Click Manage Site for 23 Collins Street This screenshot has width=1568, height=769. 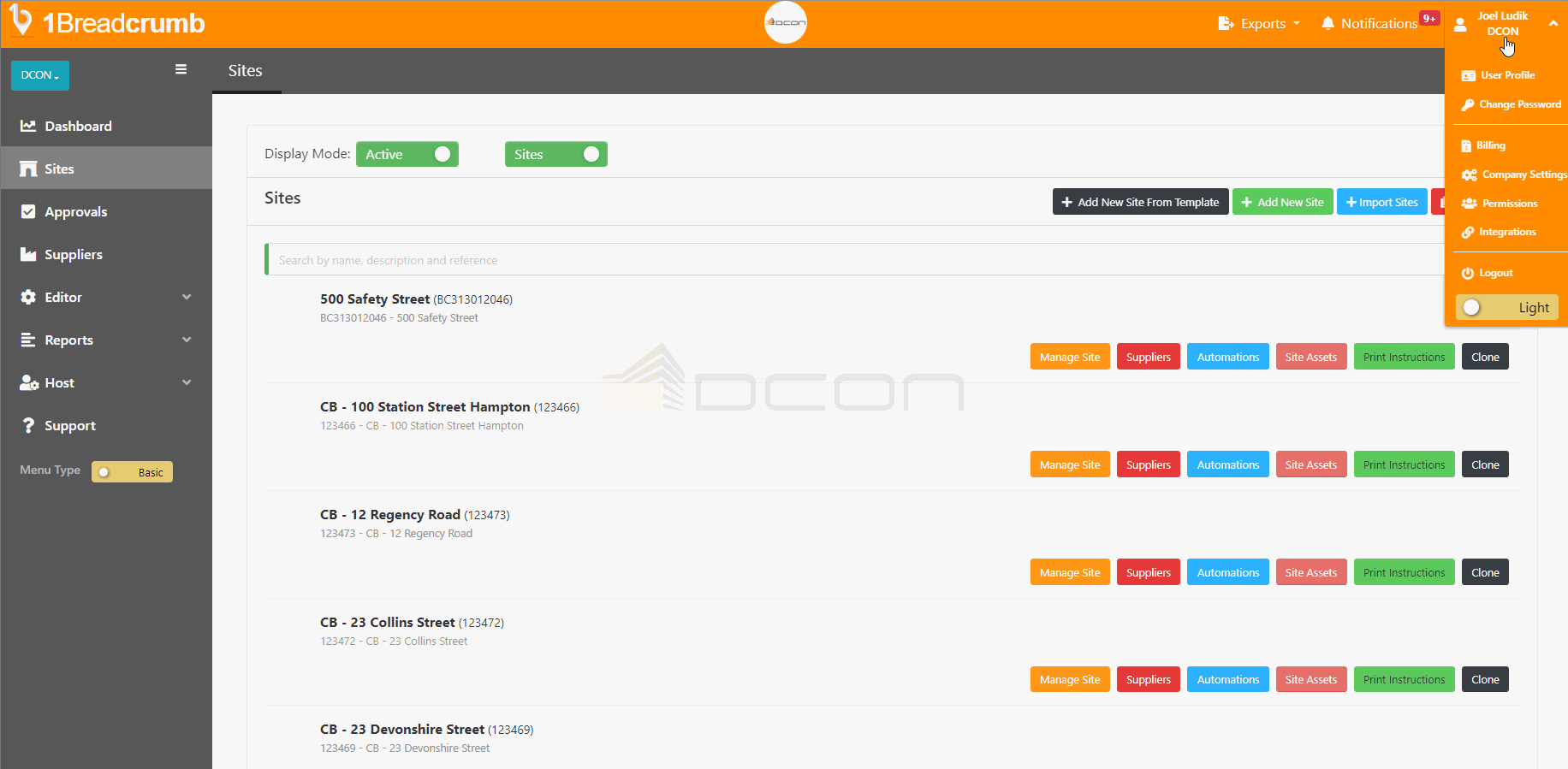[x=1070, y=679]
